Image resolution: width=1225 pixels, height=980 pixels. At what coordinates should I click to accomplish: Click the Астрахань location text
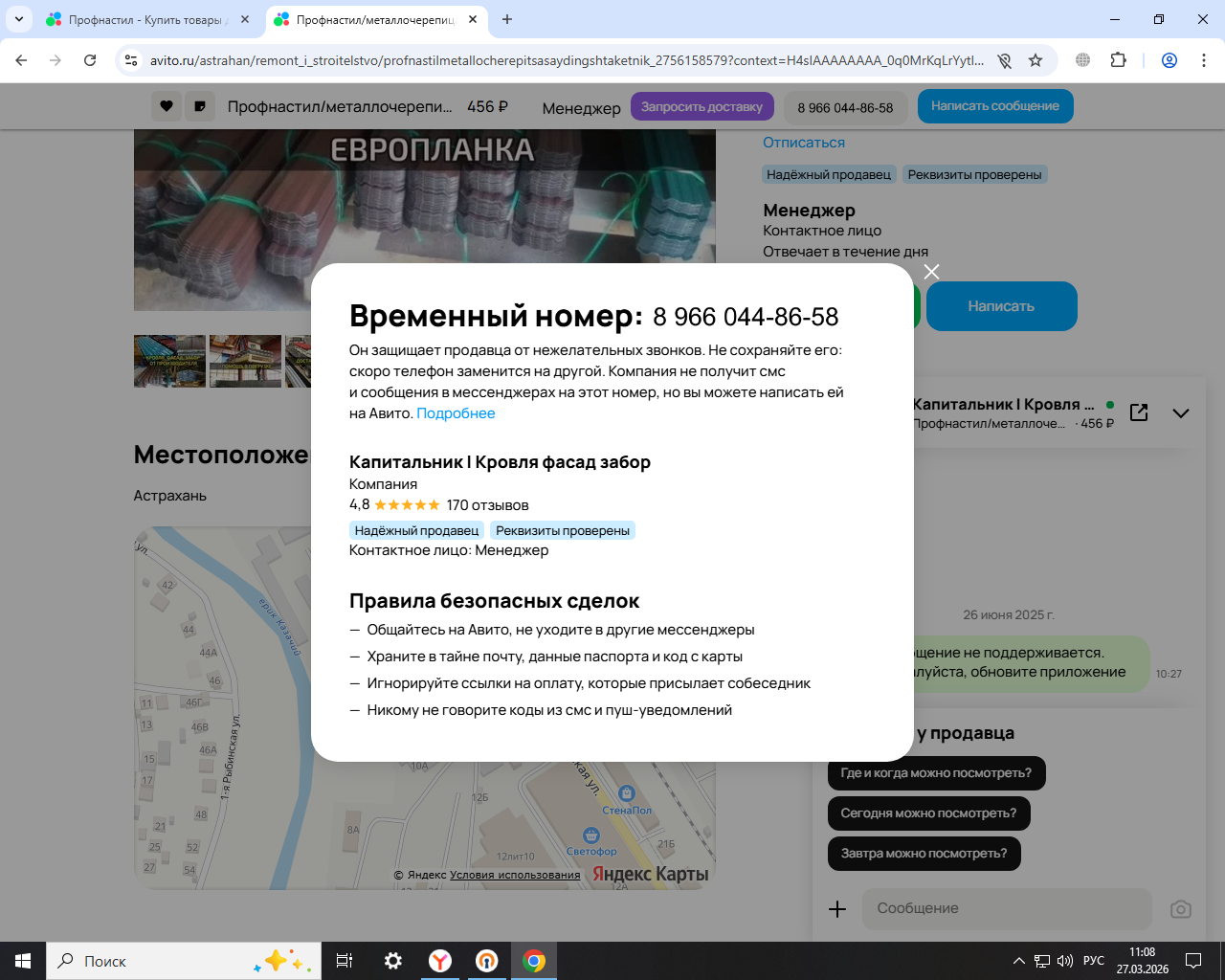click(170, 496)
